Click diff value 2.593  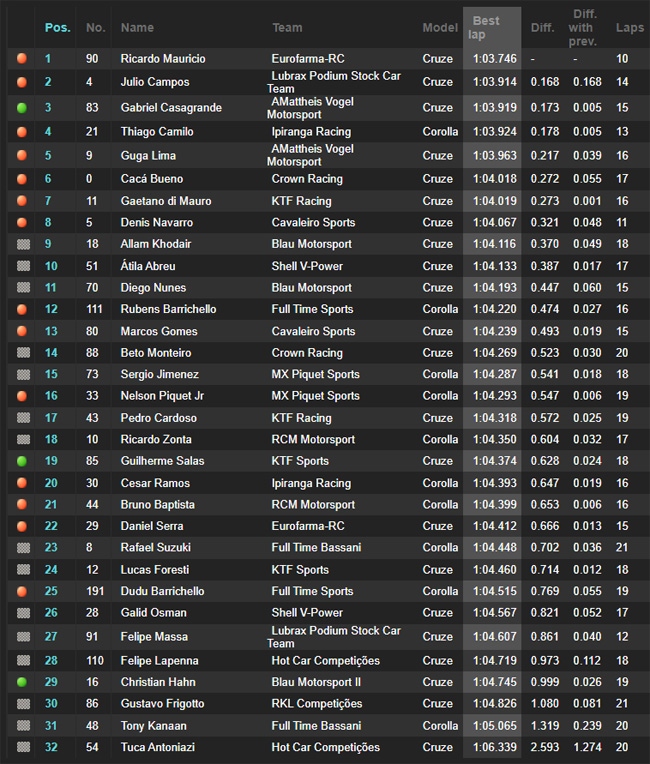(545, 747)
